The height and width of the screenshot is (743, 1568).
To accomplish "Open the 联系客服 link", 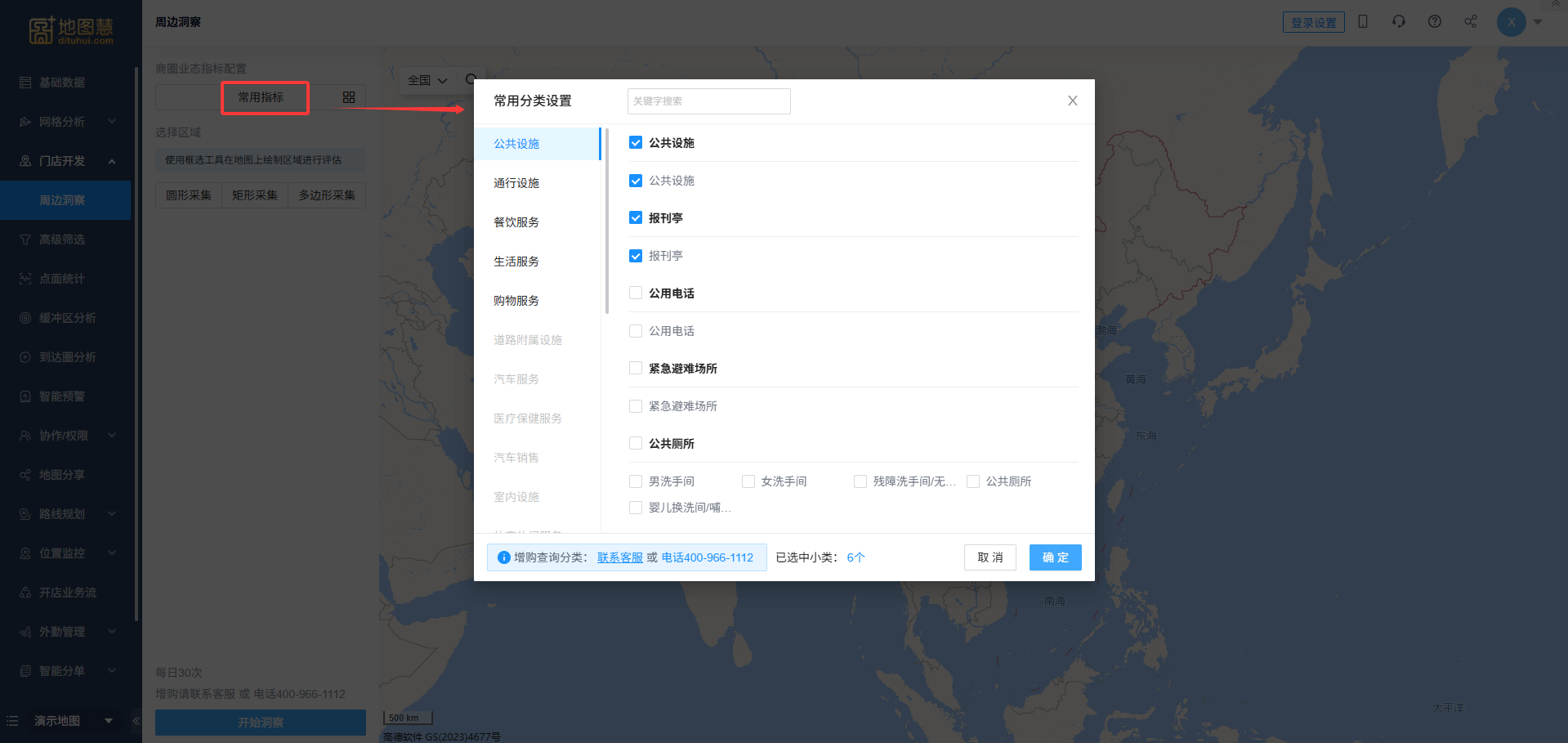I will (619, 557).
